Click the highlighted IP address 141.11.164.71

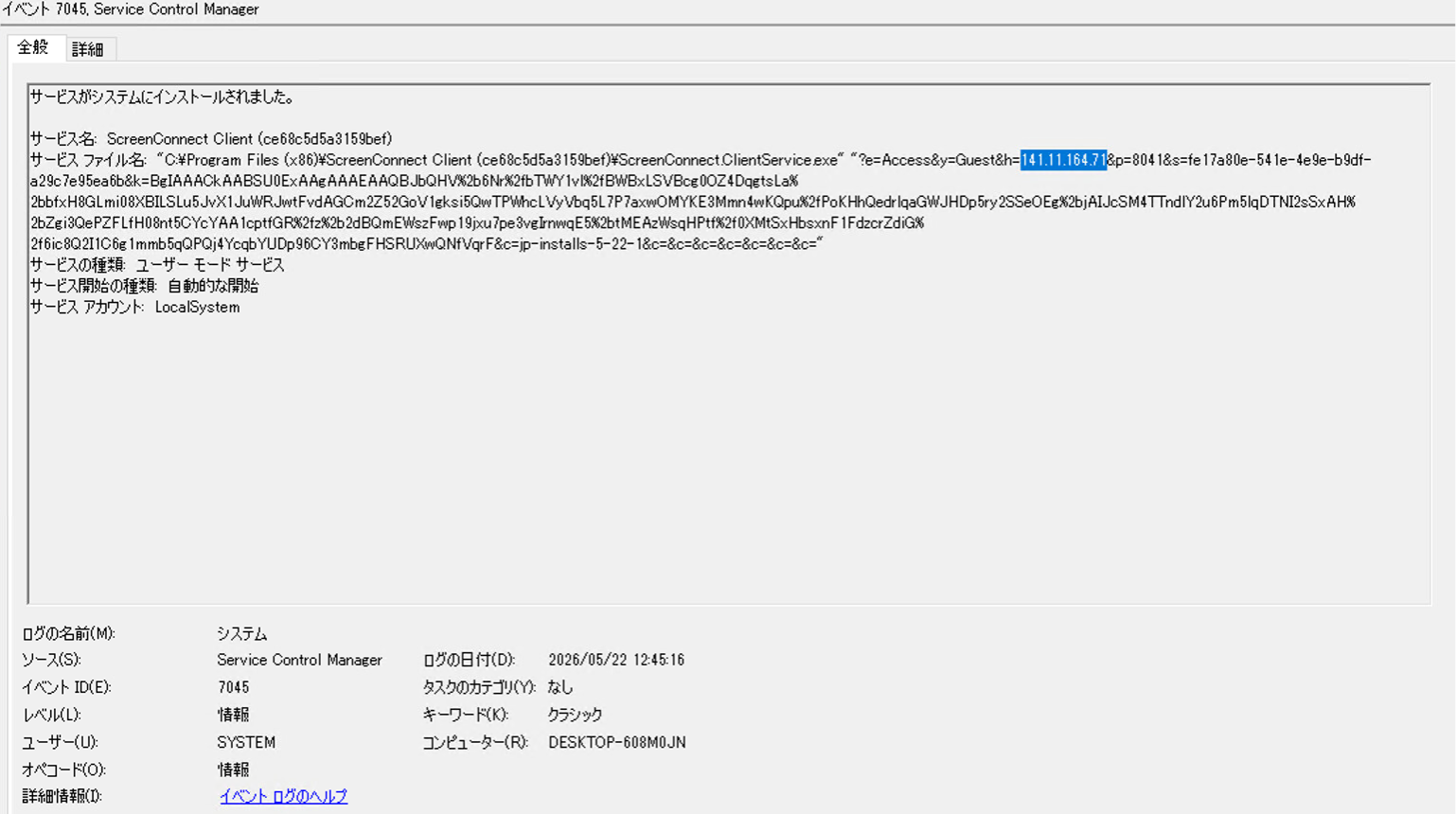click(1063, 160)
